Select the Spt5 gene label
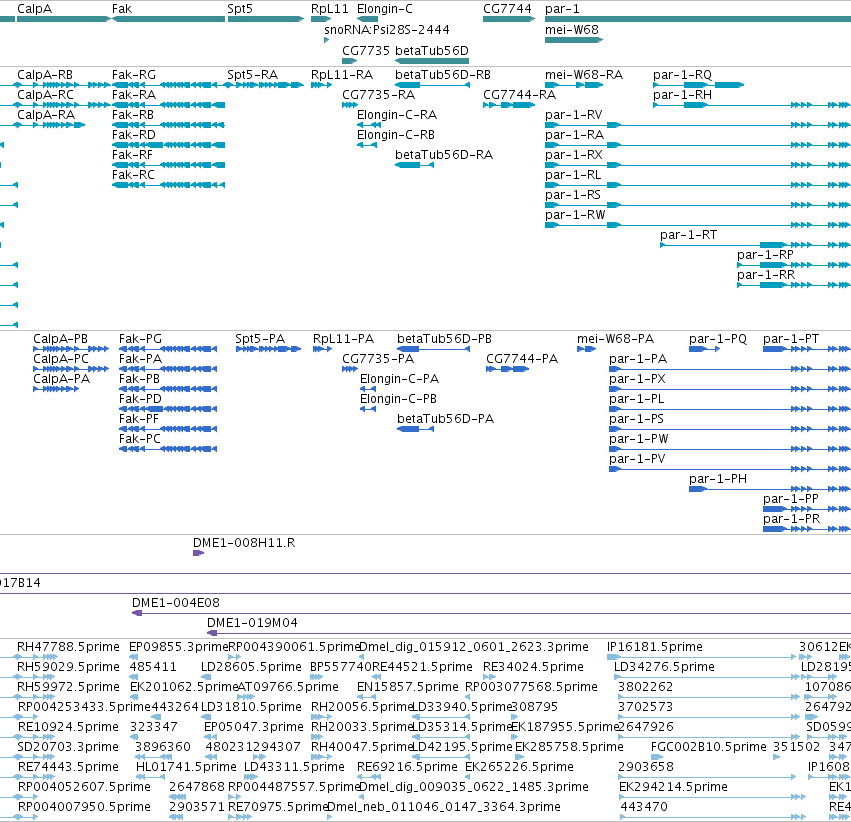851x822 pixels. click(x=240, y=9)
